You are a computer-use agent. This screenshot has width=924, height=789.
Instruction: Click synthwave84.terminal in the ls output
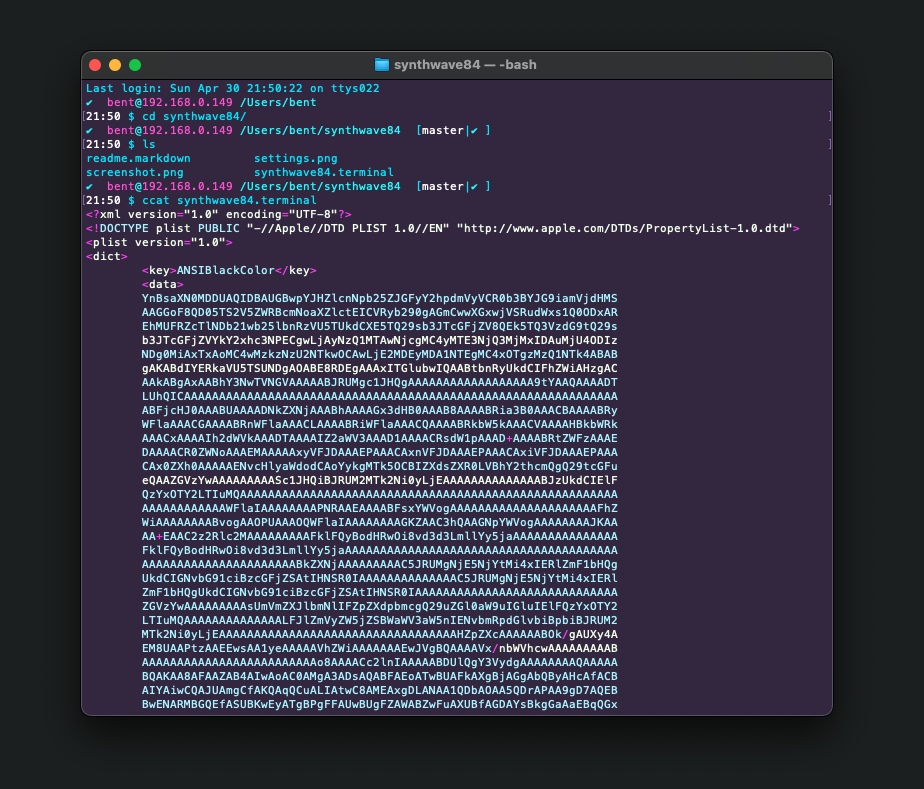click(324, 173)
